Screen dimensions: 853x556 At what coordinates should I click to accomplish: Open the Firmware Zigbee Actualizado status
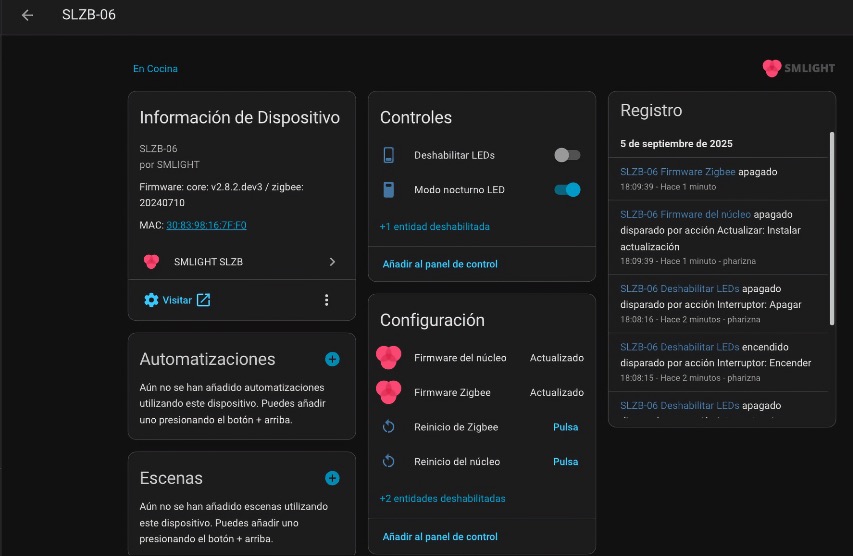[557, 392]
